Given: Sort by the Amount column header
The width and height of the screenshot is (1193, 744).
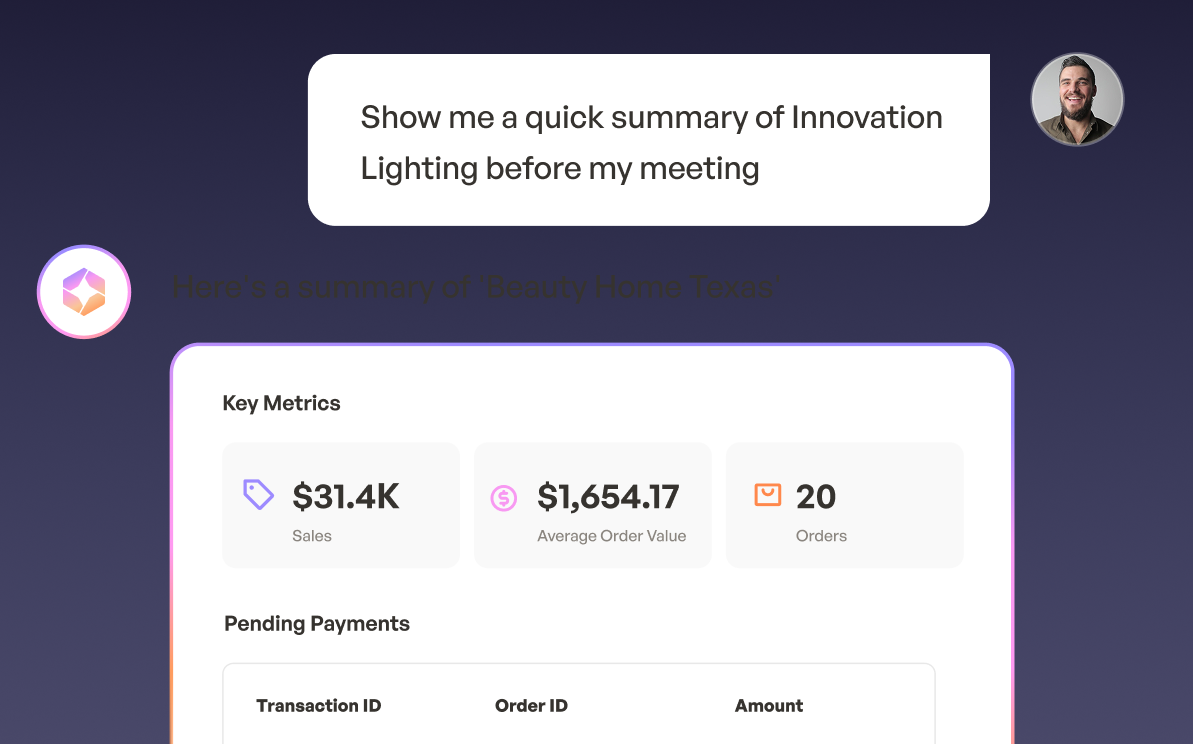Looking at the screenshot, I should [769, 705].
